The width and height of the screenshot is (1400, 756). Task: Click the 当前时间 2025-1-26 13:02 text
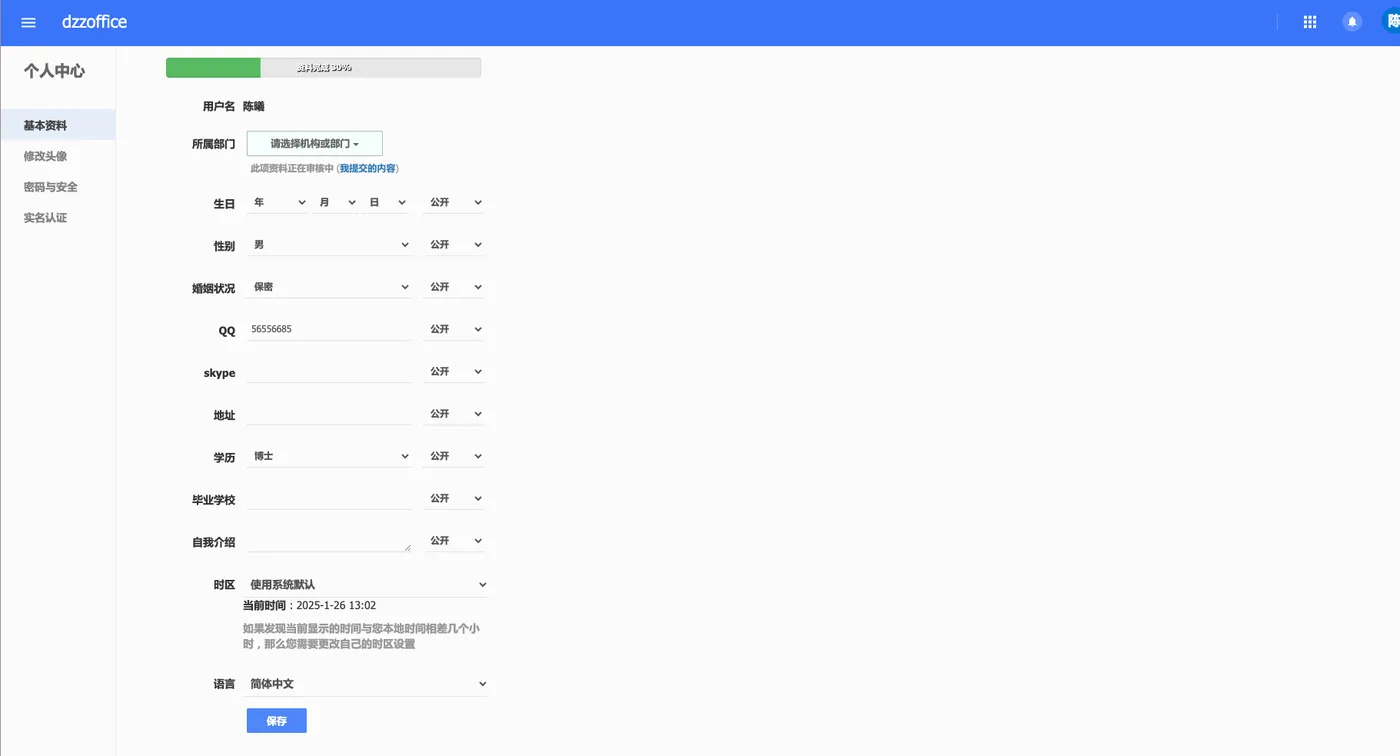(310, 605)
